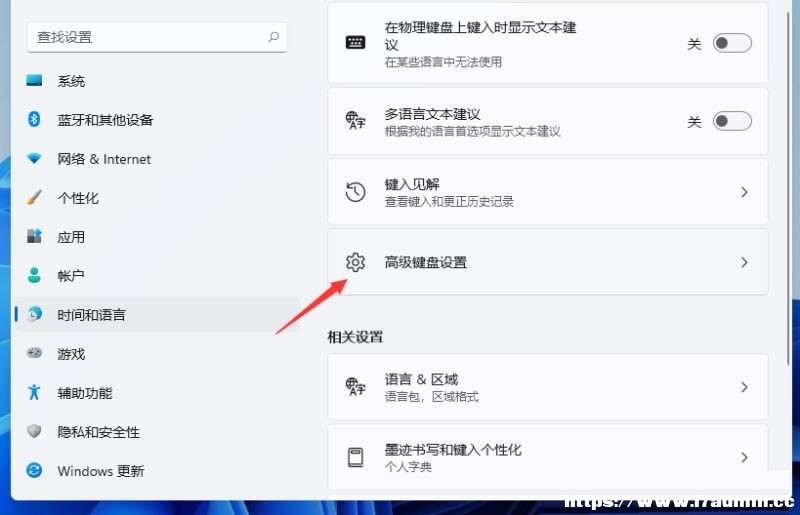
Task: Click the keyboard icon for physical keyboard suggestions
Action: point(356,42)
